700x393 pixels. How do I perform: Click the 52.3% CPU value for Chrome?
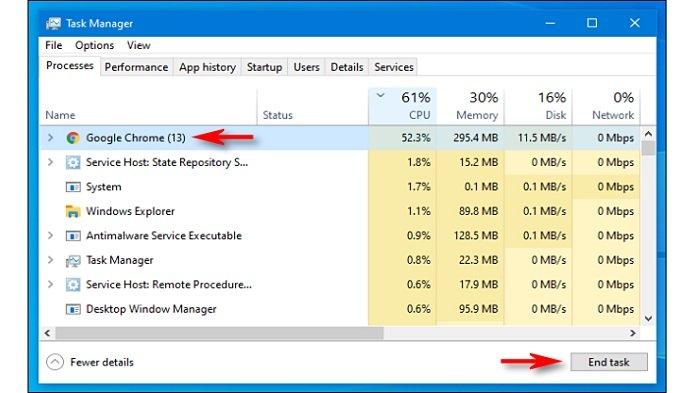click(x=416, y=138)
